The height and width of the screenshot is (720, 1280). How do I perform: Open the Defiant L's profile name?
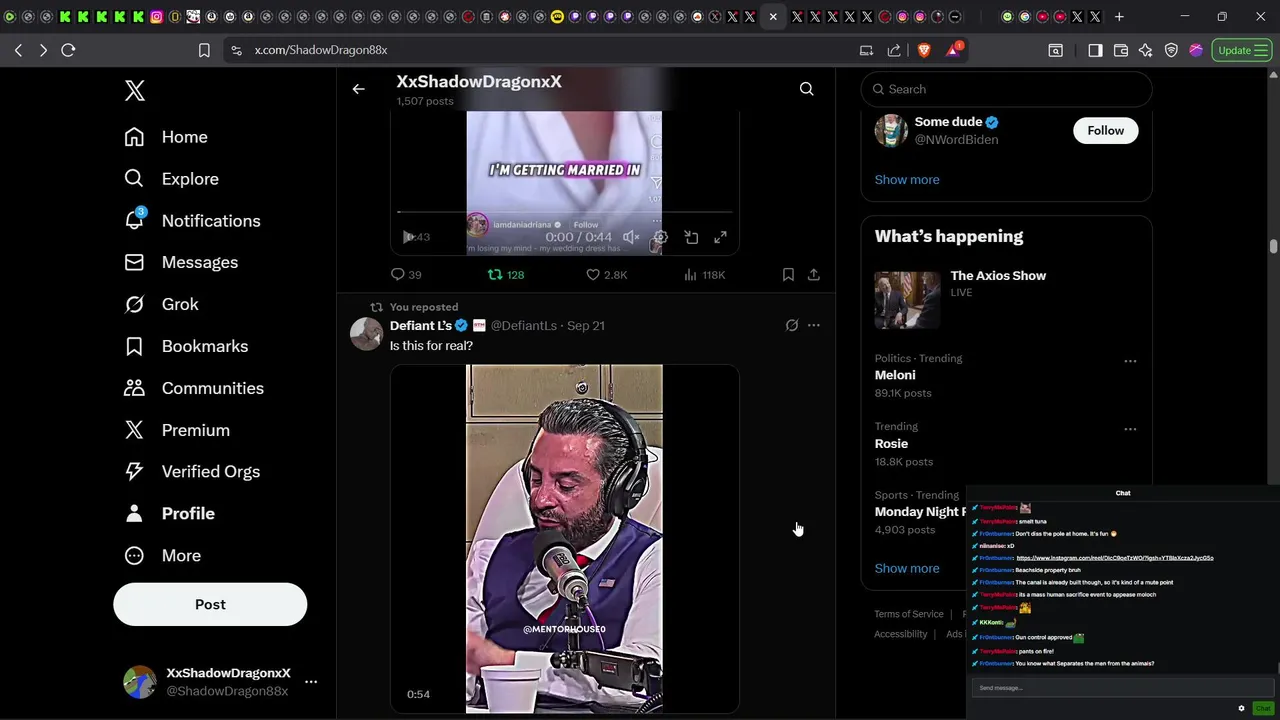click(x=420, y=326)
